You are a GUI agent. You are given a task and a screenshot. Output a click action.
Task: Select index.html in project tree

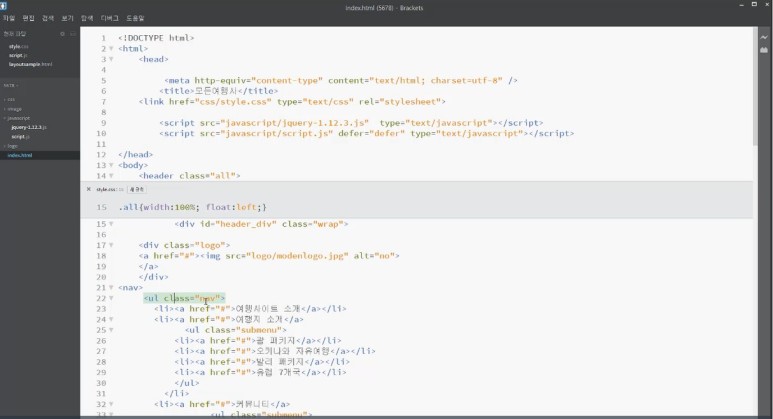(x=20, y=155)
